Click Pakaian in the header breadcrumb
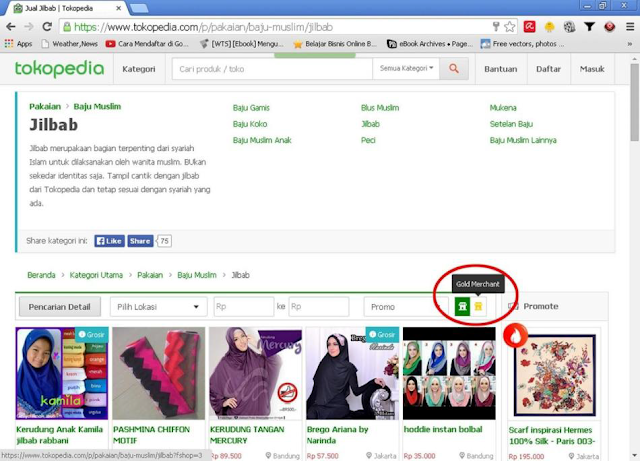The image size is (640, 461). [x=45, y=107]
